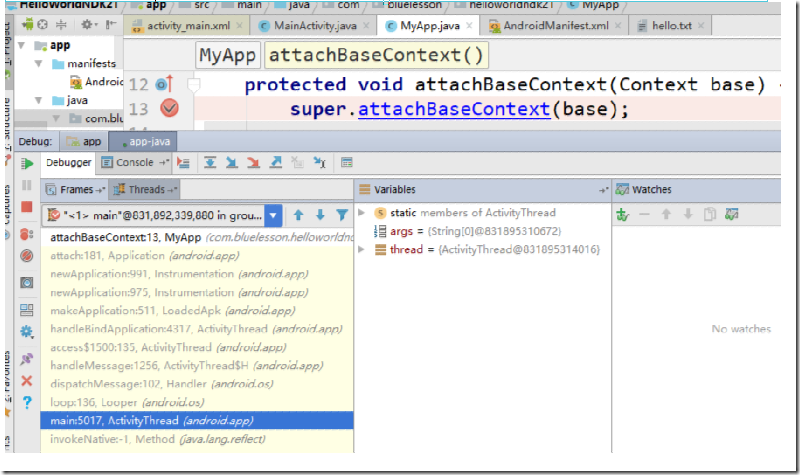Switch to activity_main.xml editor tab

[187, 26]
